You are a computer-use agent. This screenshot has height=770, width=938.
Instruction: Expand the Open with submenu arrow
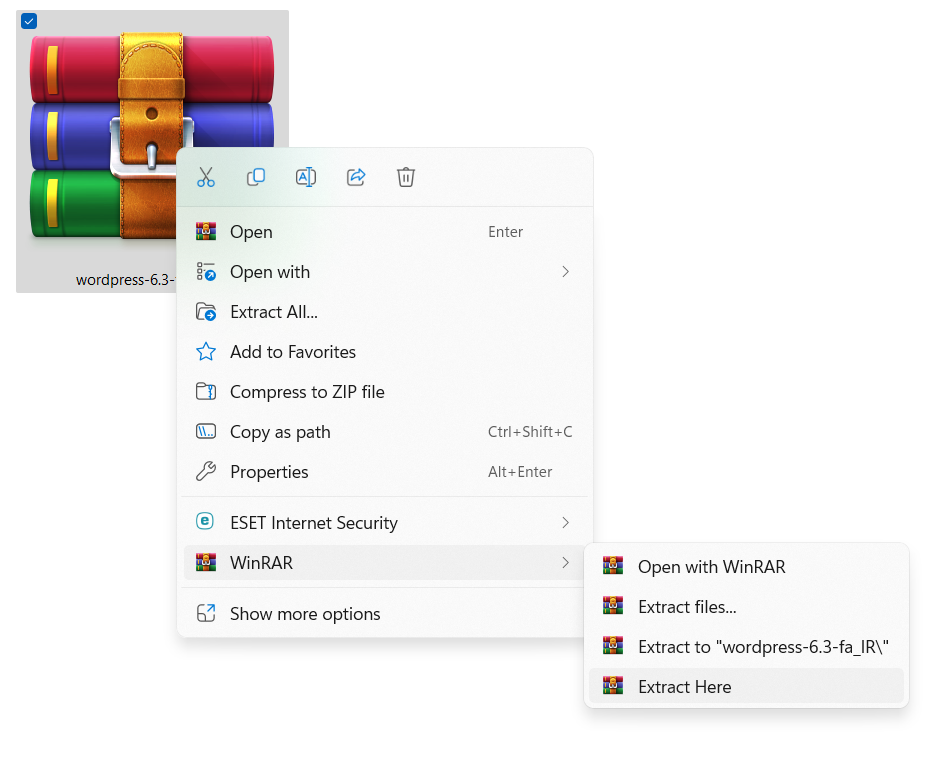565,272
